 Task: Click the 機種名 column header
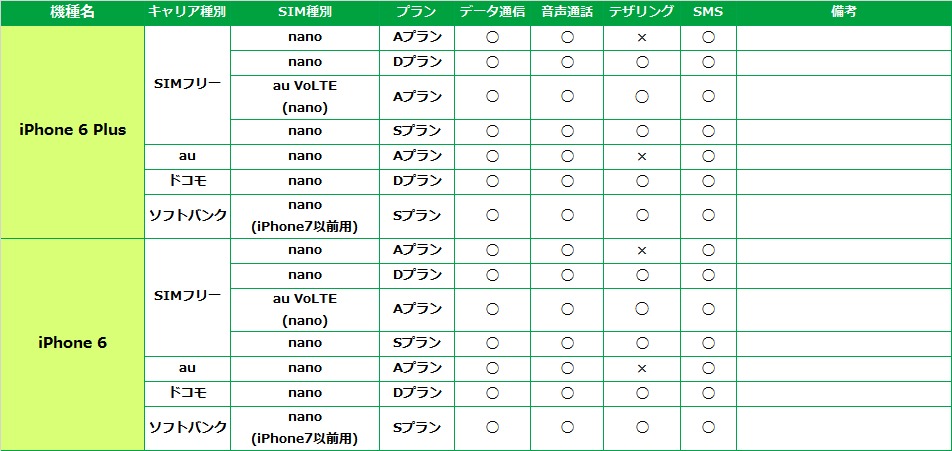click(72, 12)
